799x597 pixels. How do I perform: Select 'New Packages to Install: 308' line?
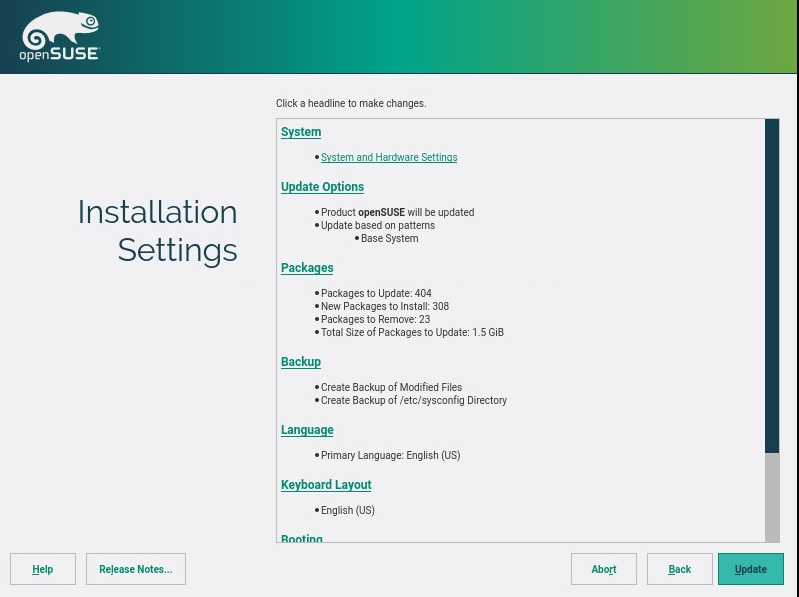[x=385, y=307]
